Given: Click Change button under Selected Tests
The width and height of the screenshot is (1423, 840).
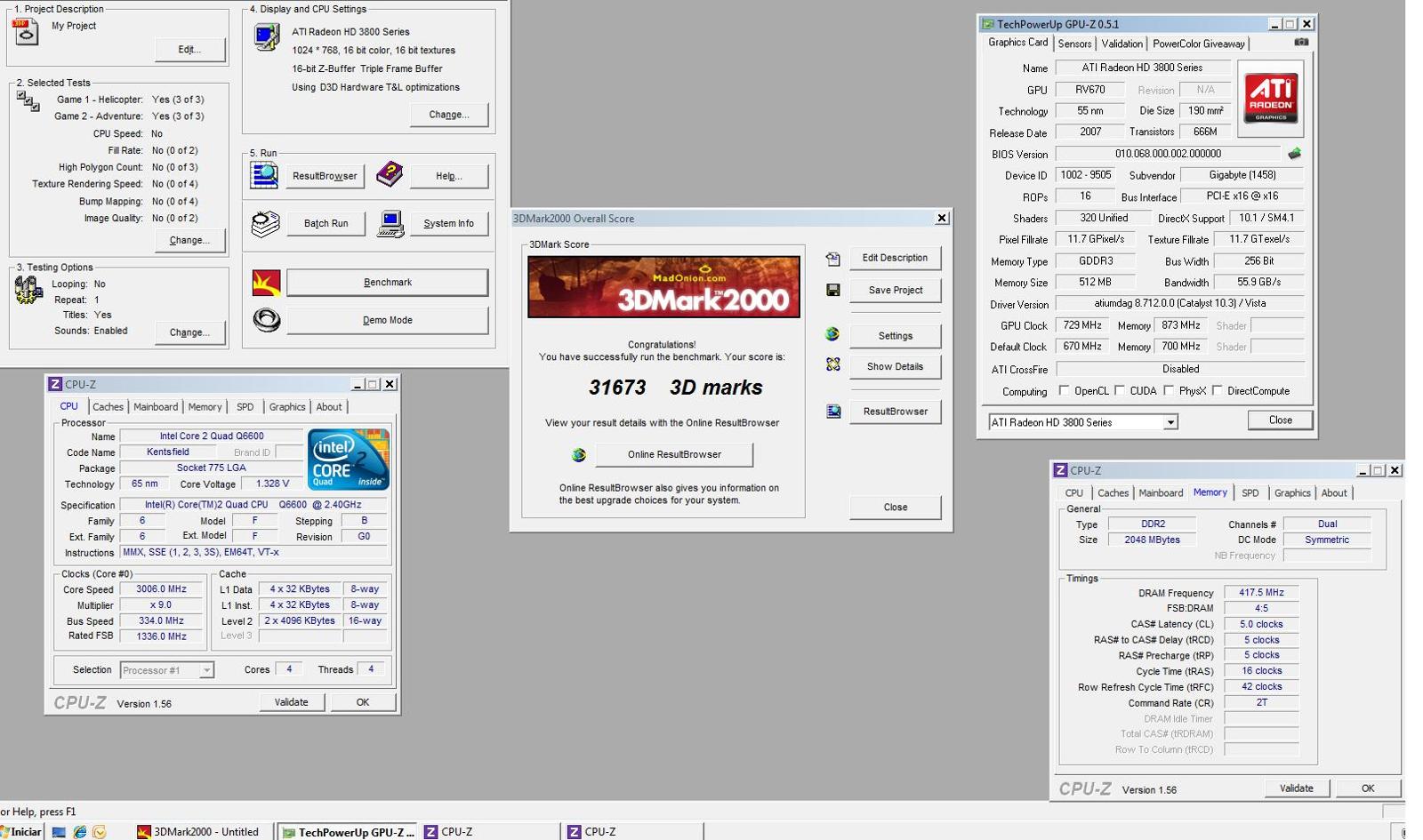Looking at the screenshot, I should (189, 240).
